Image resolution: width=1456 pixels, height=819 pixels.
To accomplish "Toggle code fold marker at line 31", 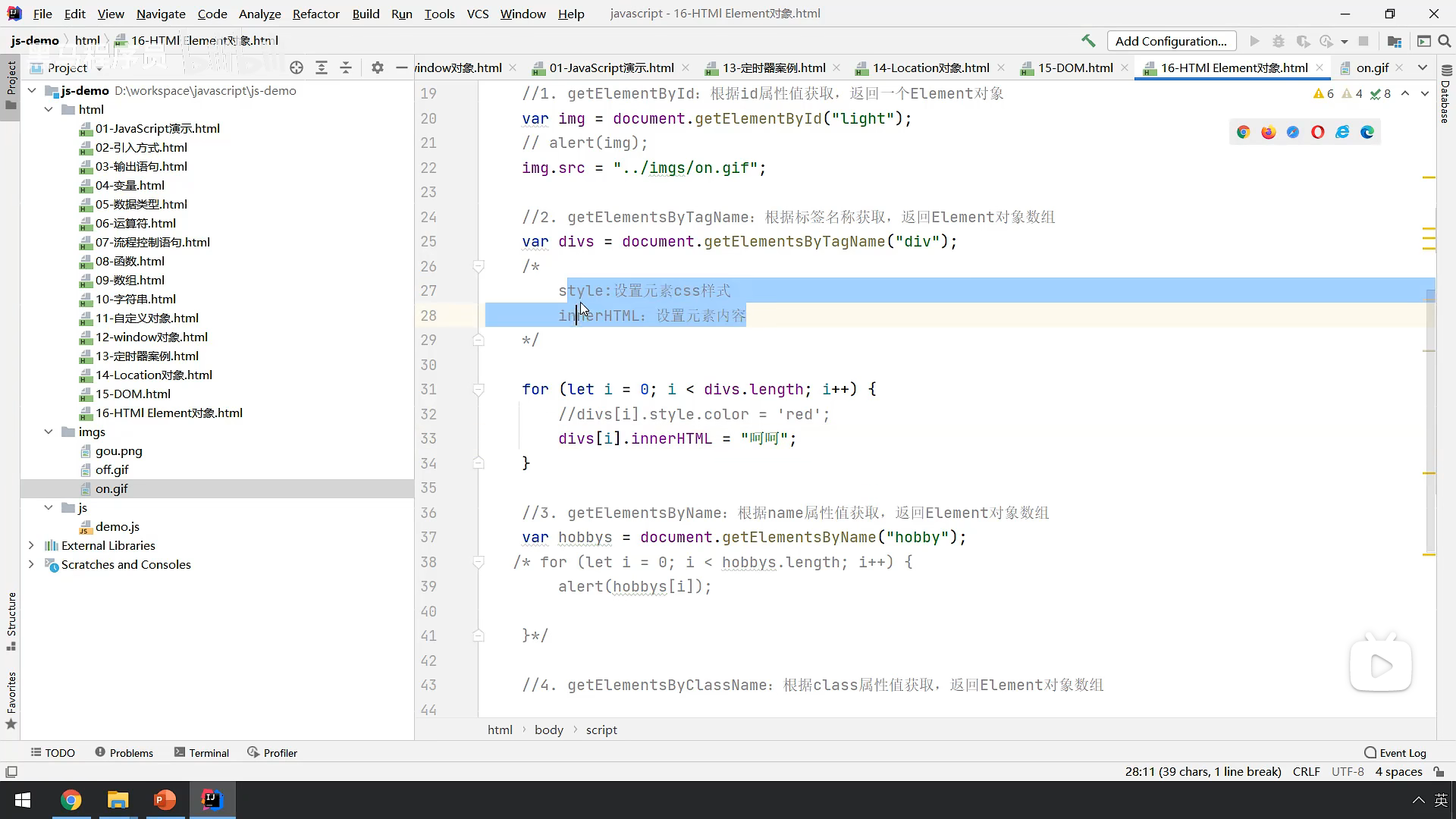I will point(479,390).
